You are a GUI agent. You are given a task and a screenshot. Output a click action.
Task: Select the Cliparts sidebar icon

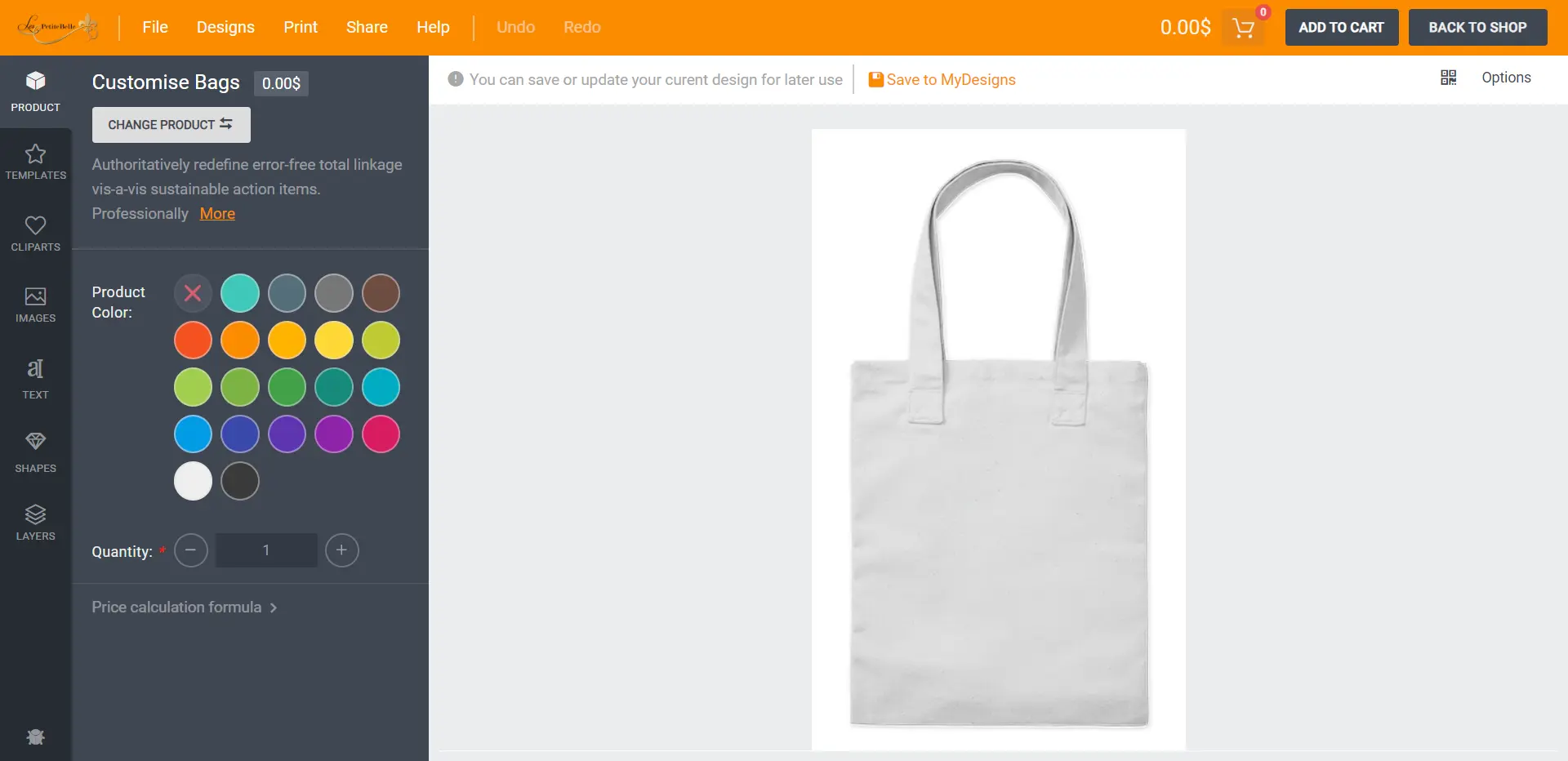tap(35, 233)
